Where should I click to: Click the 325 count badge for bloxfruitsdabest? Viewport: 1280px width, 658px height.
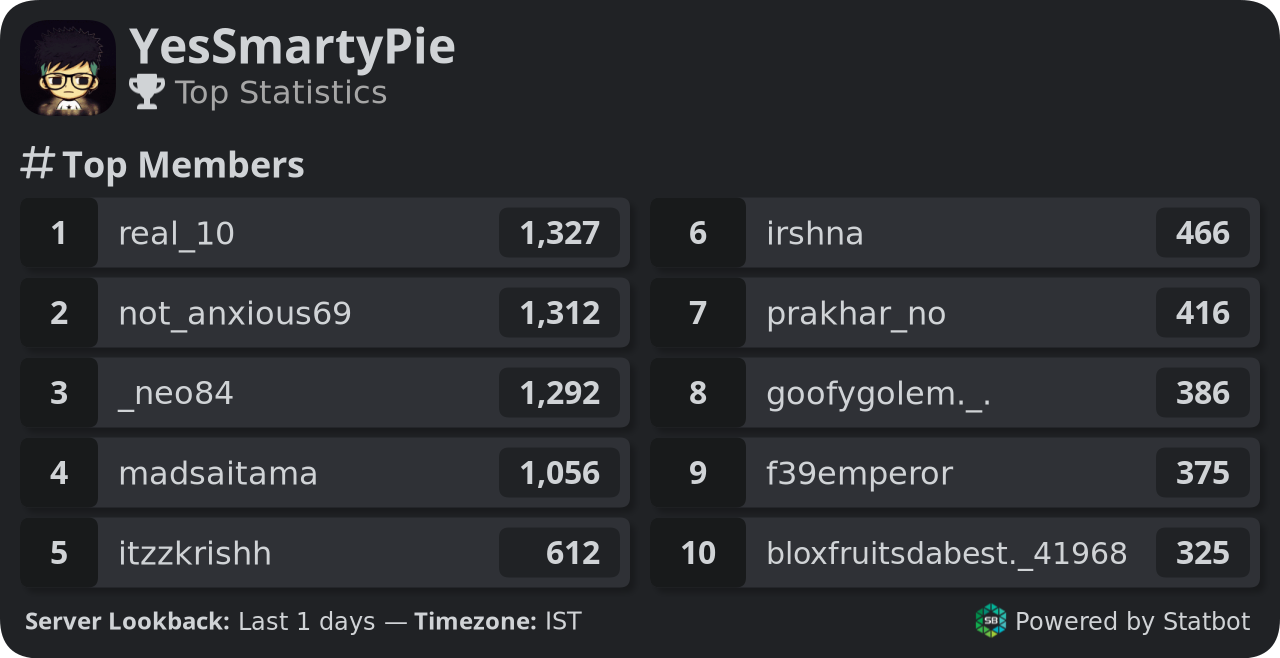tap(1203, 553)
